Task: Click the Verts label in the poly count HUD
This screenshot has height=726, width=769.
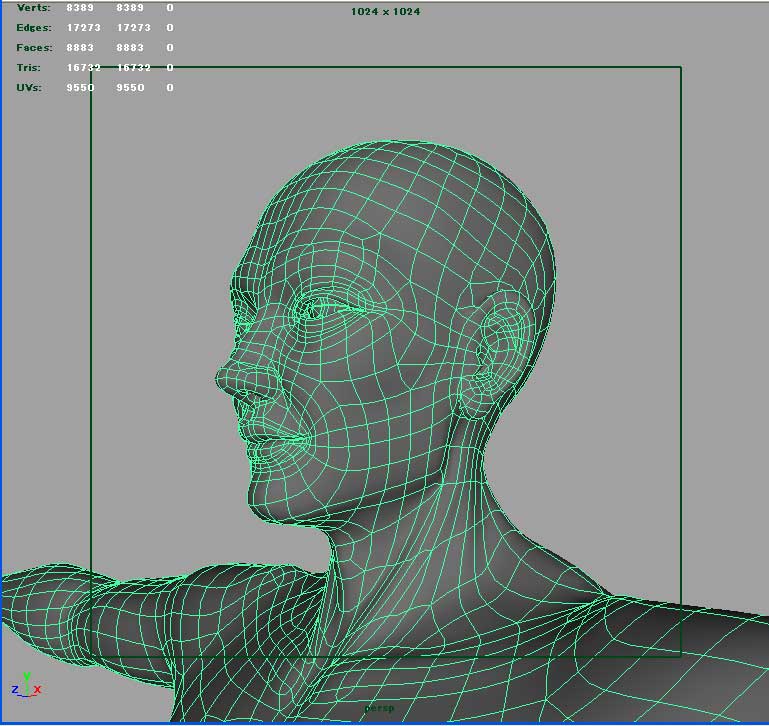Action: [x=33, y=8]
